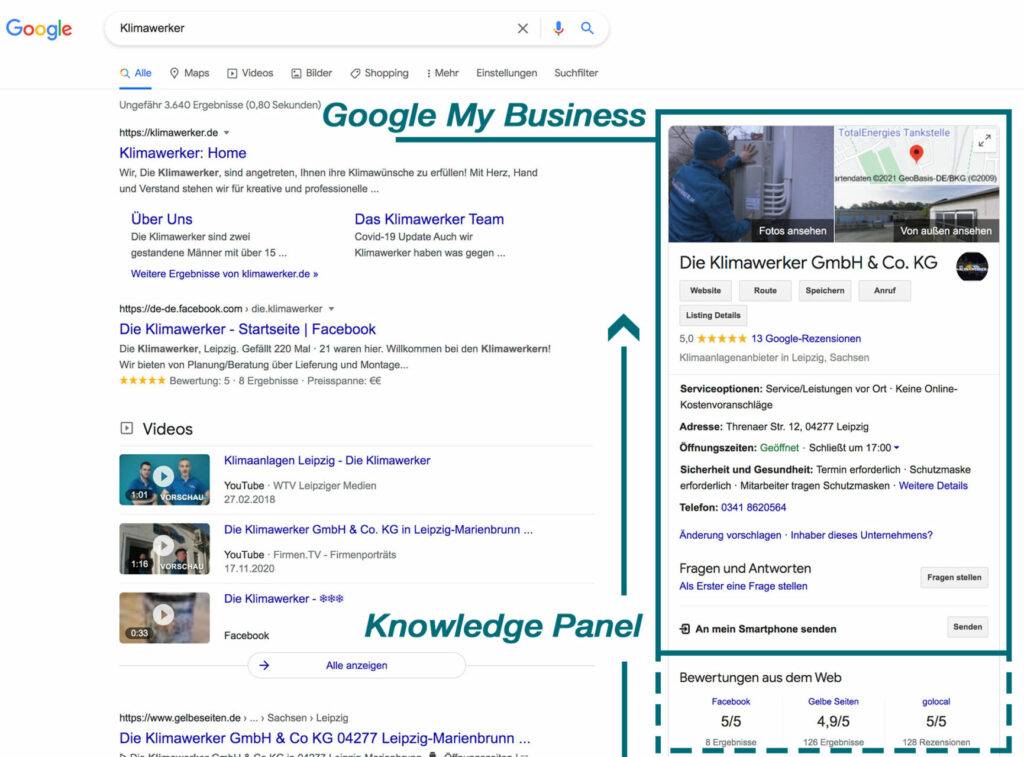Click the Listing Details button
1024x757 pixels.
(713, 315)
